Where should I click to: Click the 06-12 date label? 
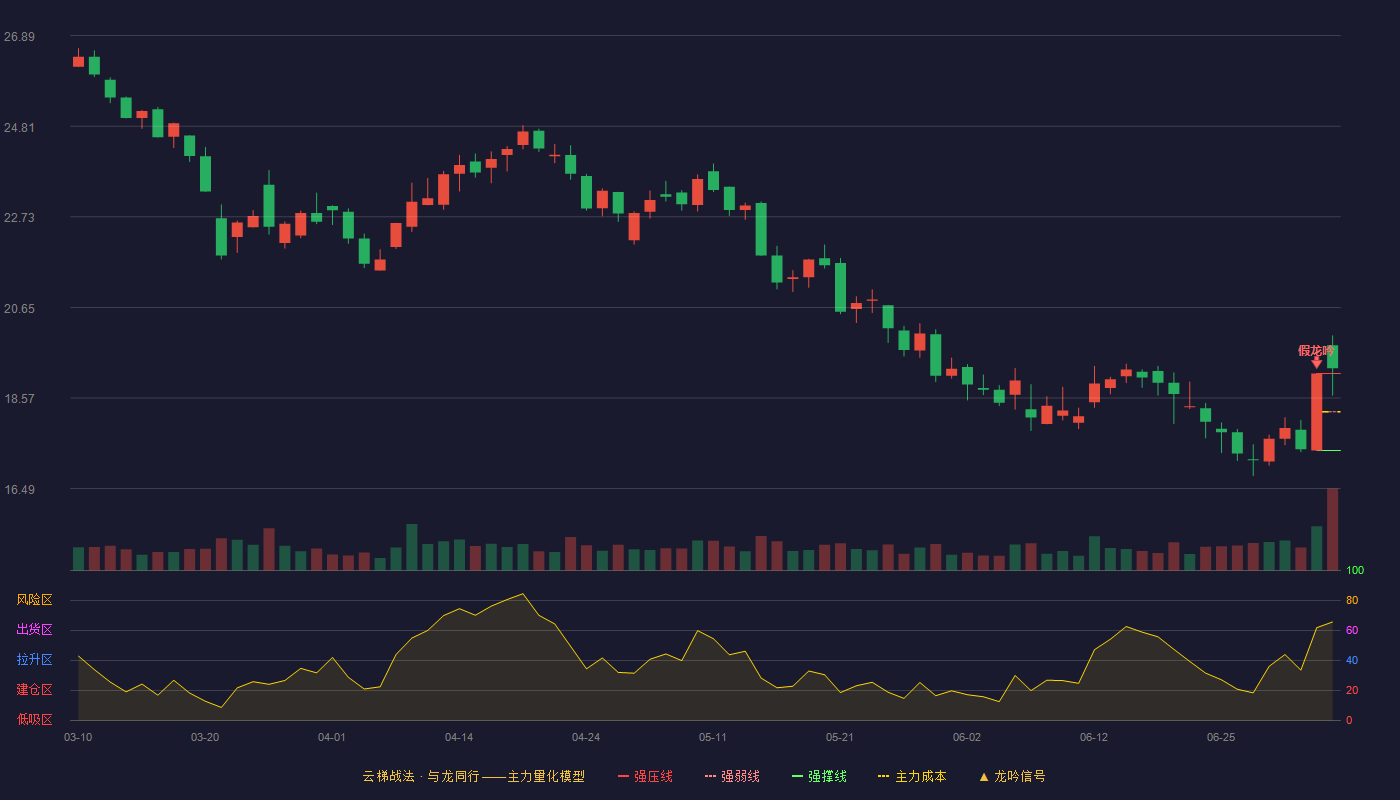(1094, 737)
